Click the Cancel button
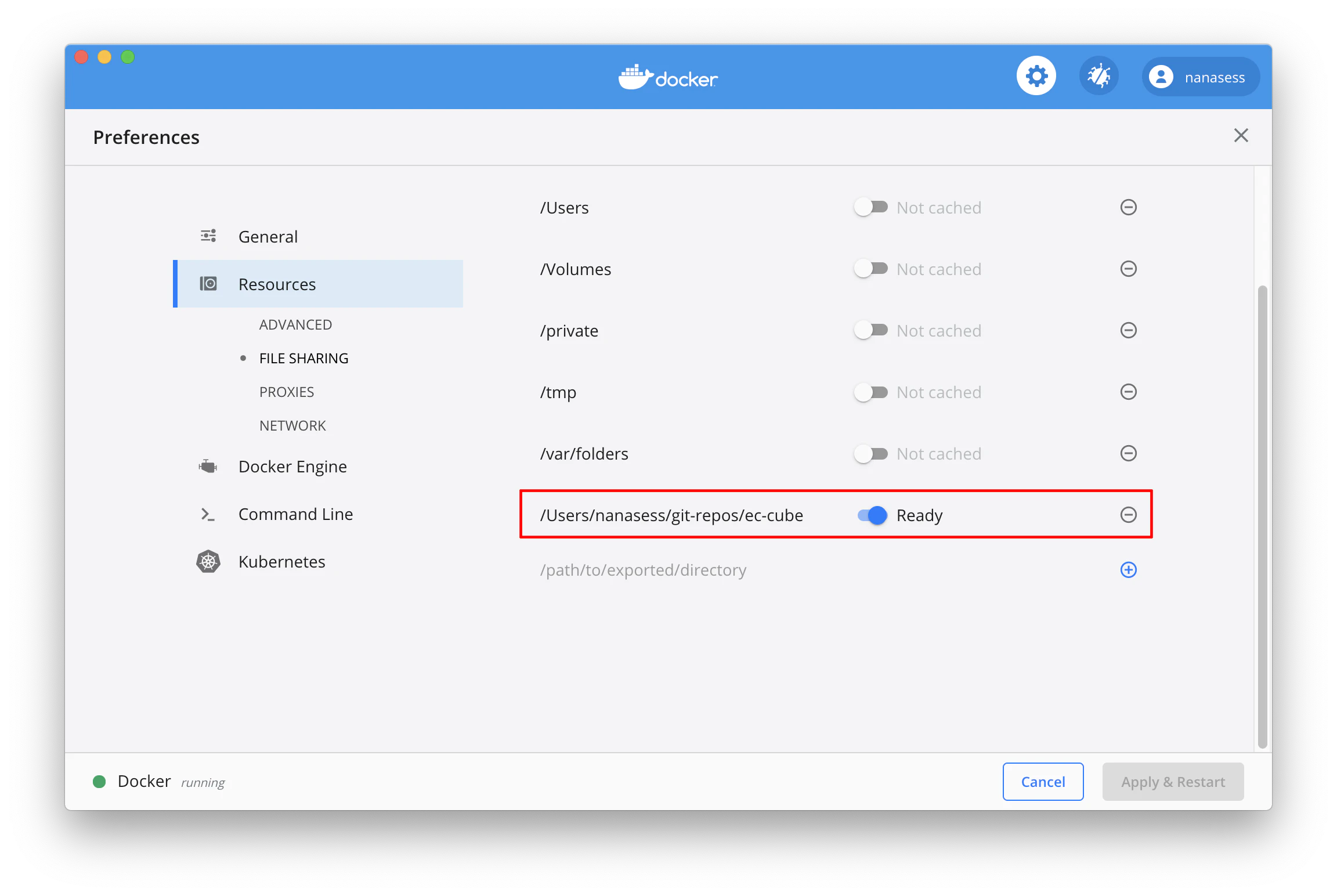 pos(1043,782)
